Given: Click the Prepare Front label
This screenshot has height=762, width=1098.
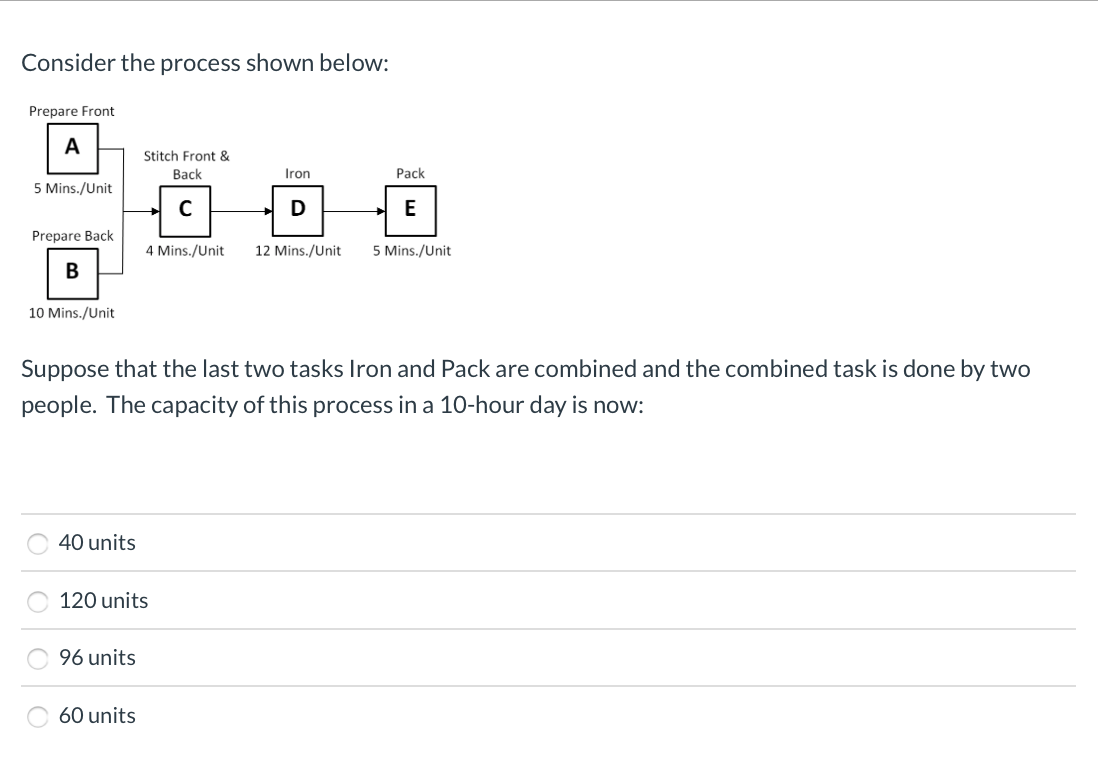Looking at the screenshot, I should (72, 111).
